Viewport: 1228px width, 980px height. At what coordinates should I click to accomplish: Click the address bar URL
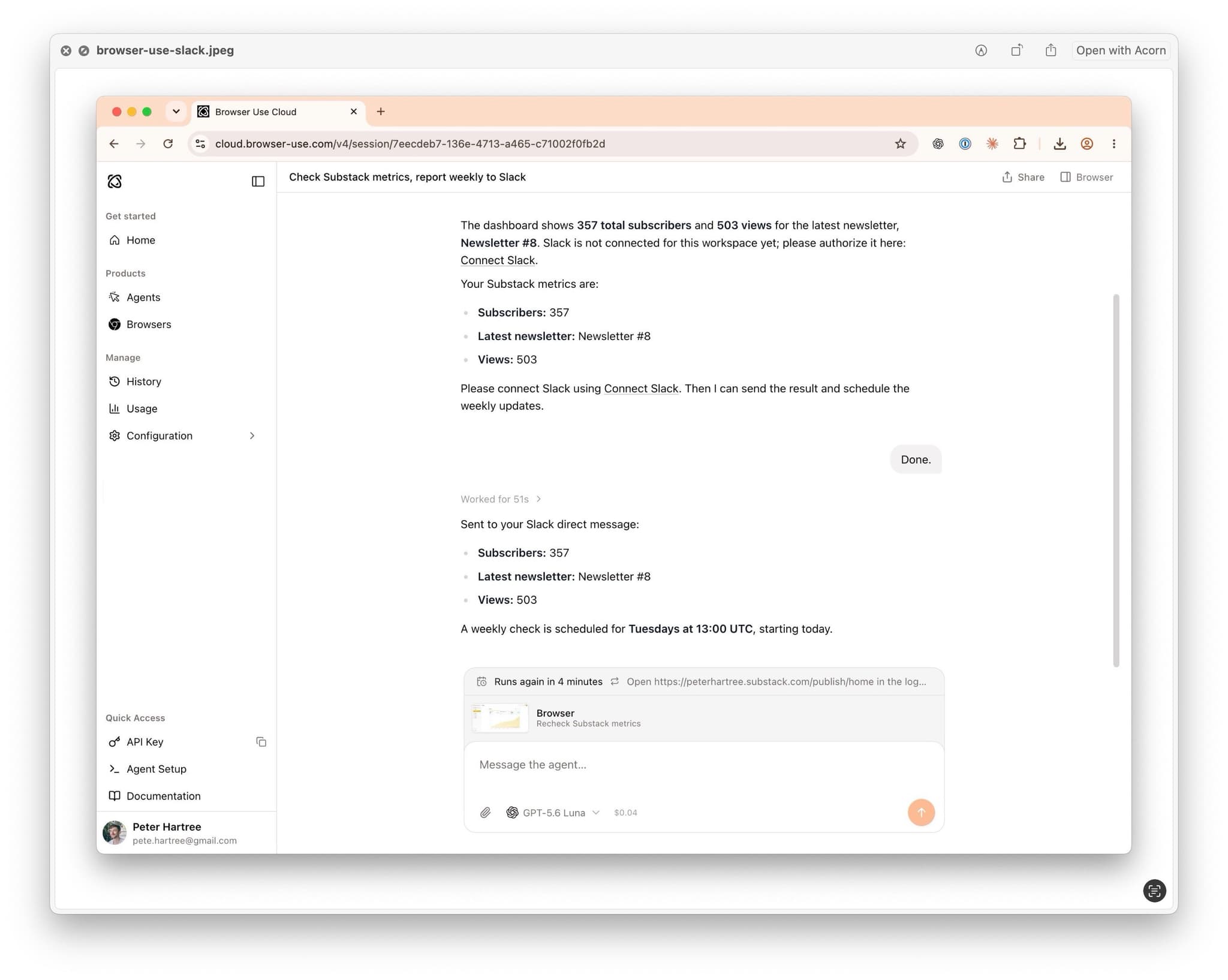(410, 143)
